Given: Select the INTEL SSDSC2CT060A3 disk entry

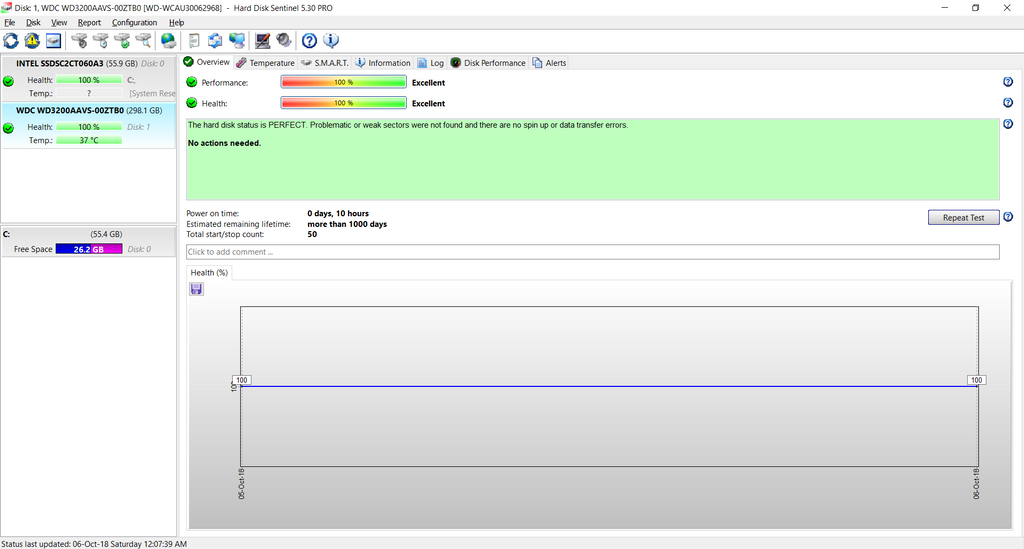Looking at the screenshot, I should 88,78.
